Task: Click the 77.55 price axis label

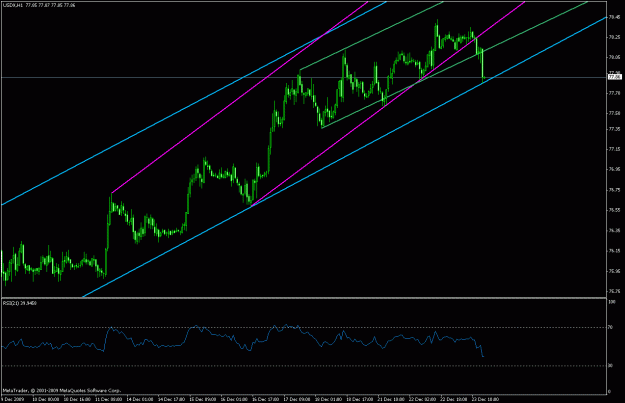Action: click(x=614, y=113)
